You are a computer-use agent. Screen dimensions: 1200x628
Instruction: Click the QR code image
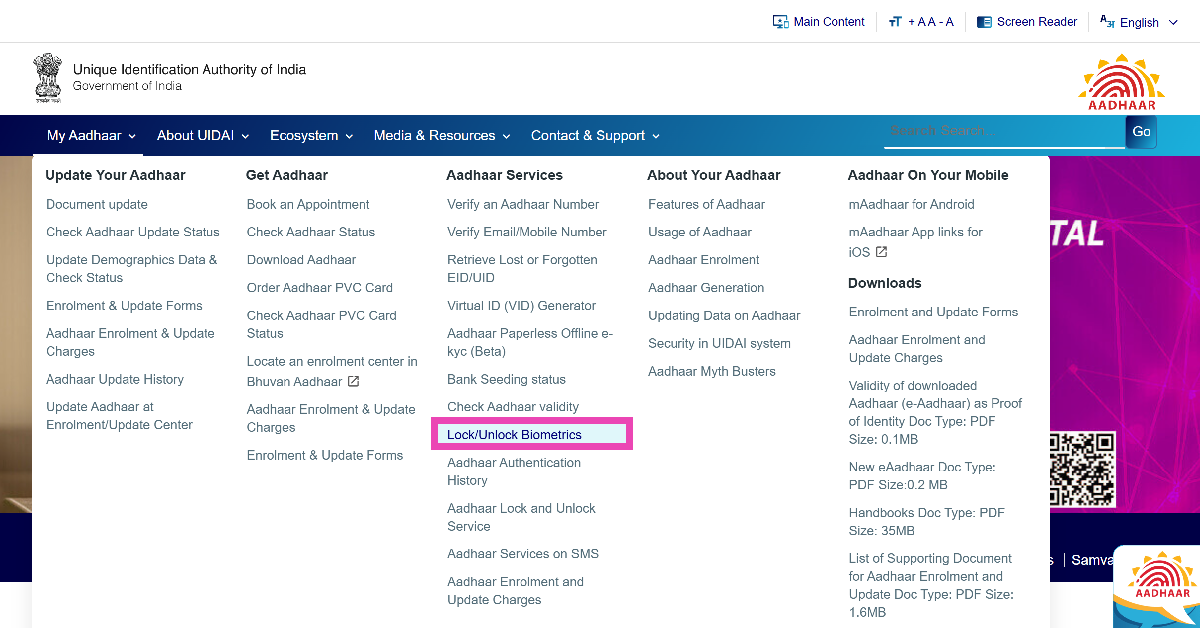click(1081, 469)
